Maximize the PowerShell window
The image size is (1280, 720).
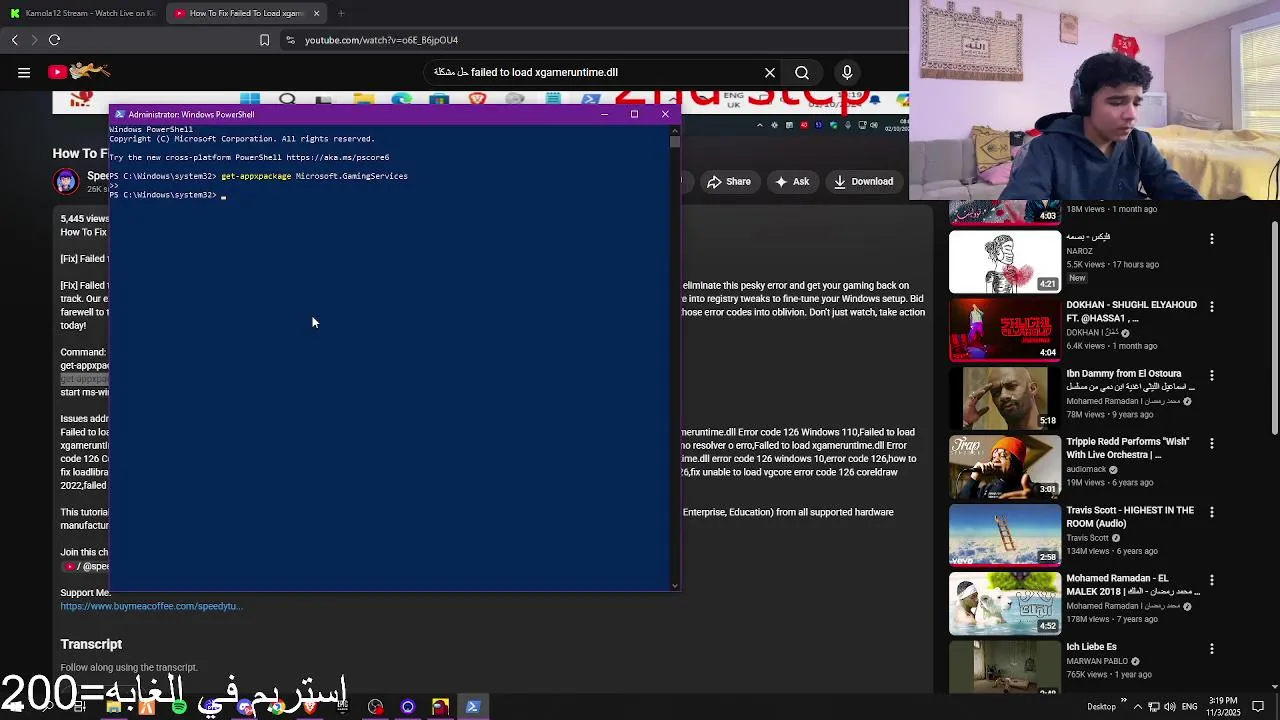pyautogui.click(x=634, y=114)
